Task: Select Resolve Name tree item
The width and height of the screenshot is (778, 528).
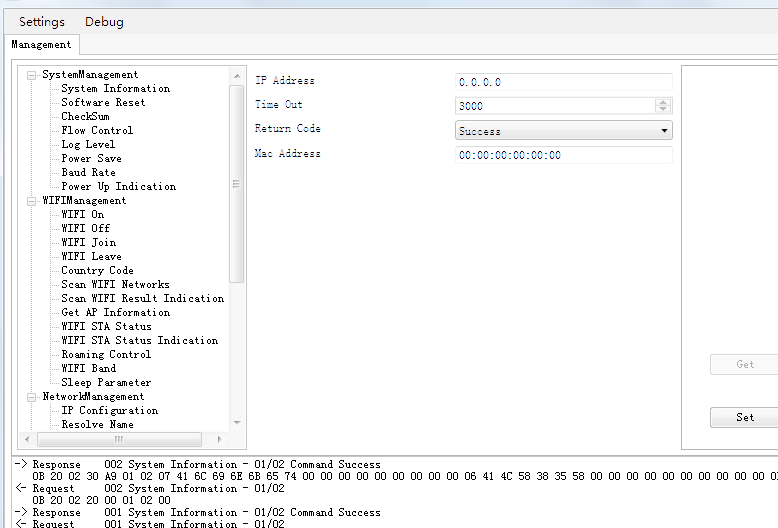Action: [97, 424]
